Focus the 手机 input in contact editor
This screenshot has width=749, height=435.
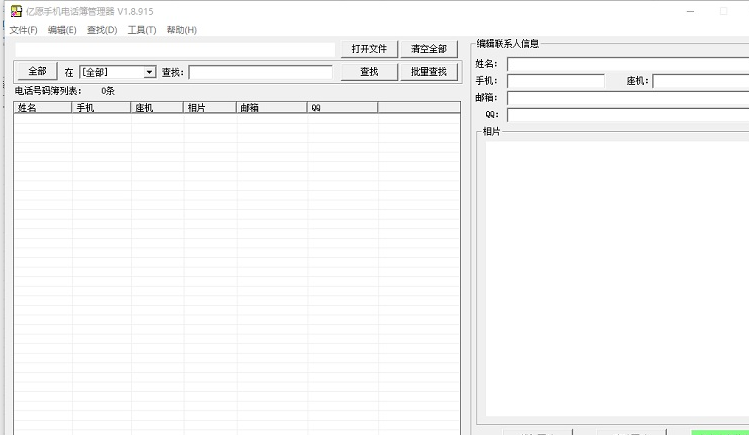556,81
